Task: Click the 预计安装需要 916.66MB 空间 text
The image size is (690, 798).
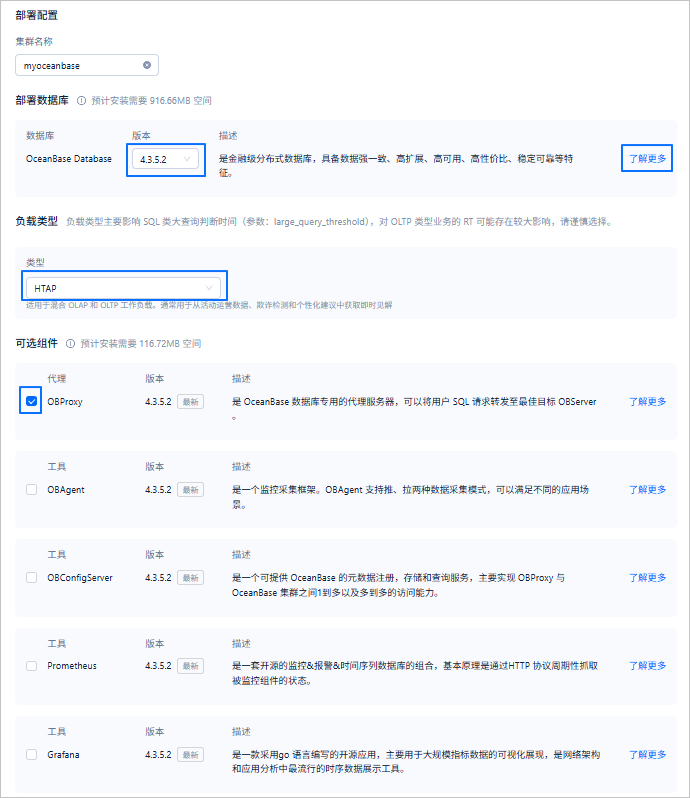Action: click(151, 101)
